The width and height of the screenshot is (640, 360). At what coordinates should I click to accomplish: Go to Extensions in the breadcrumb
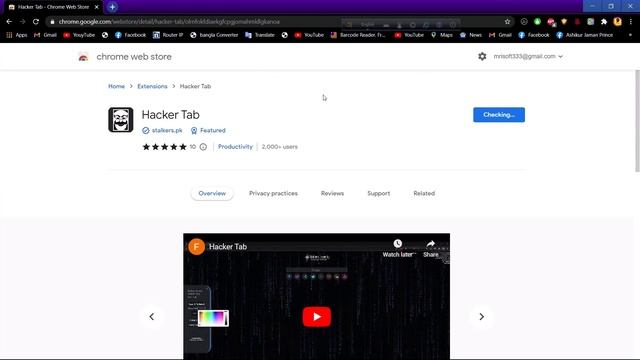click(x=152, y=86)
